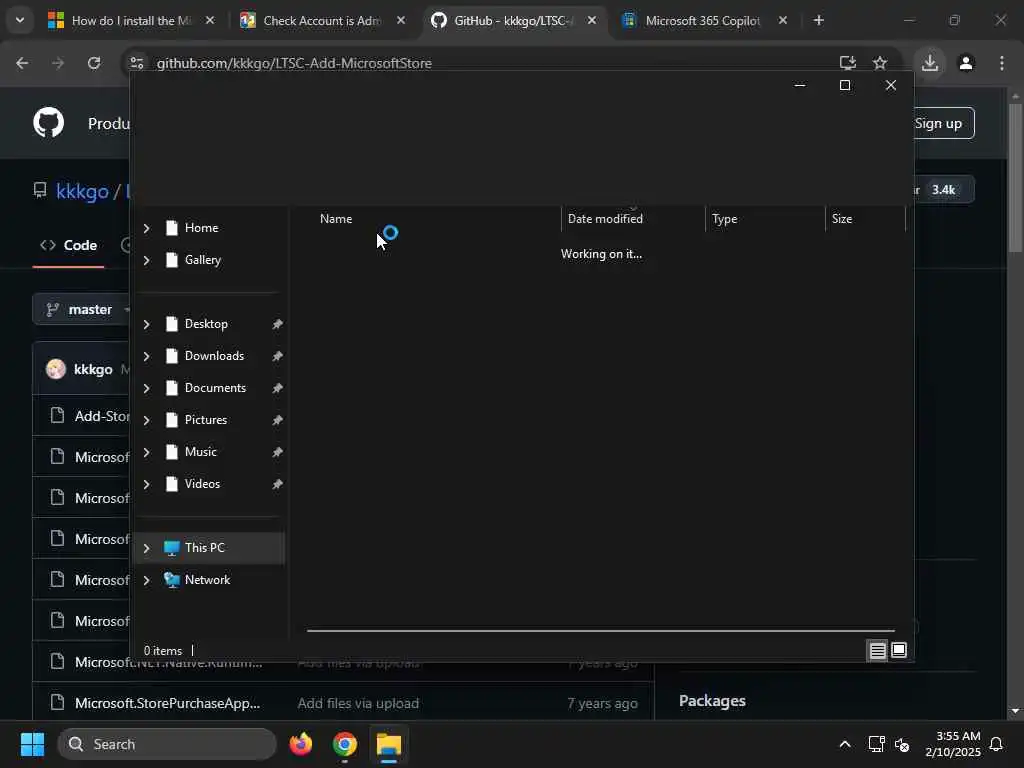1024x768 pixels.
Task: Expand the Gallery node in File Explorer
Action: click(146, 260)
